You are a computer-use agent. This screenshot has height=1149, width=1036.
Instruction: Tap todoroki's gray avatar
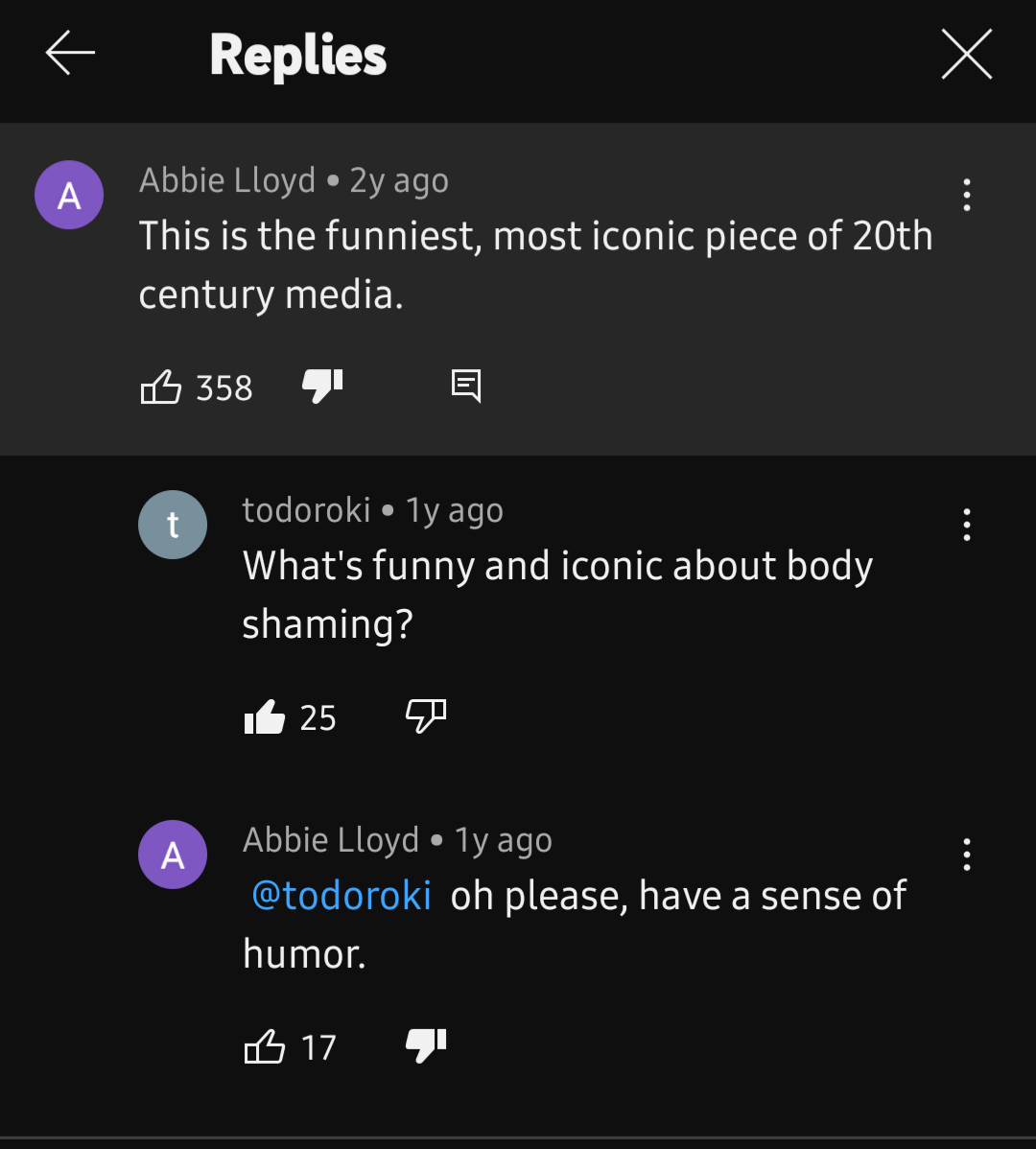point(173,524)
